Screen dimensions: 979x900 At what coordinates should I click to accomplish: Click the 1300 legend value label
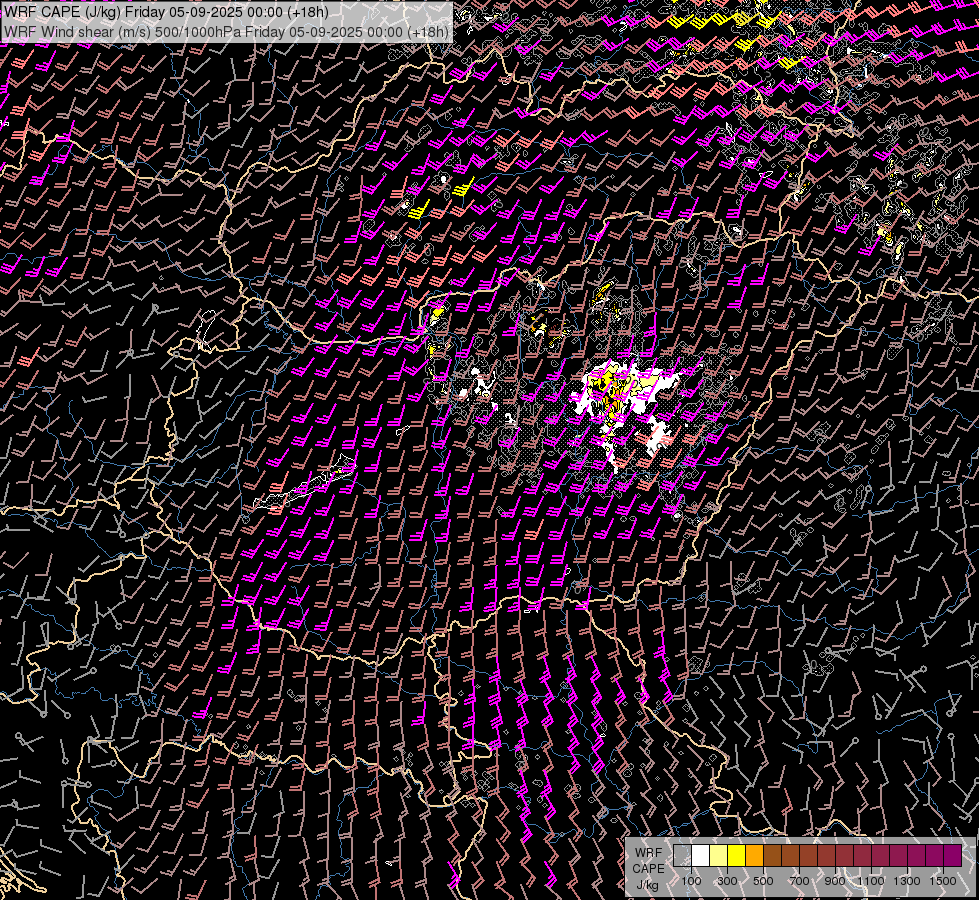(x=907, y=881)
